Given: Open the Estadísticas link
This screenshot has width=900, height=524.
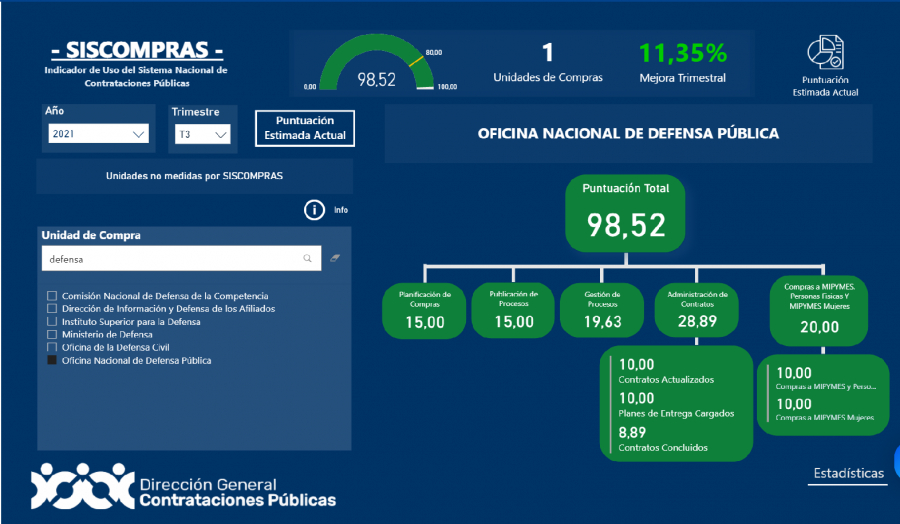Looking at the screenshot, I should pyautogui.click(x=848, y=473).
